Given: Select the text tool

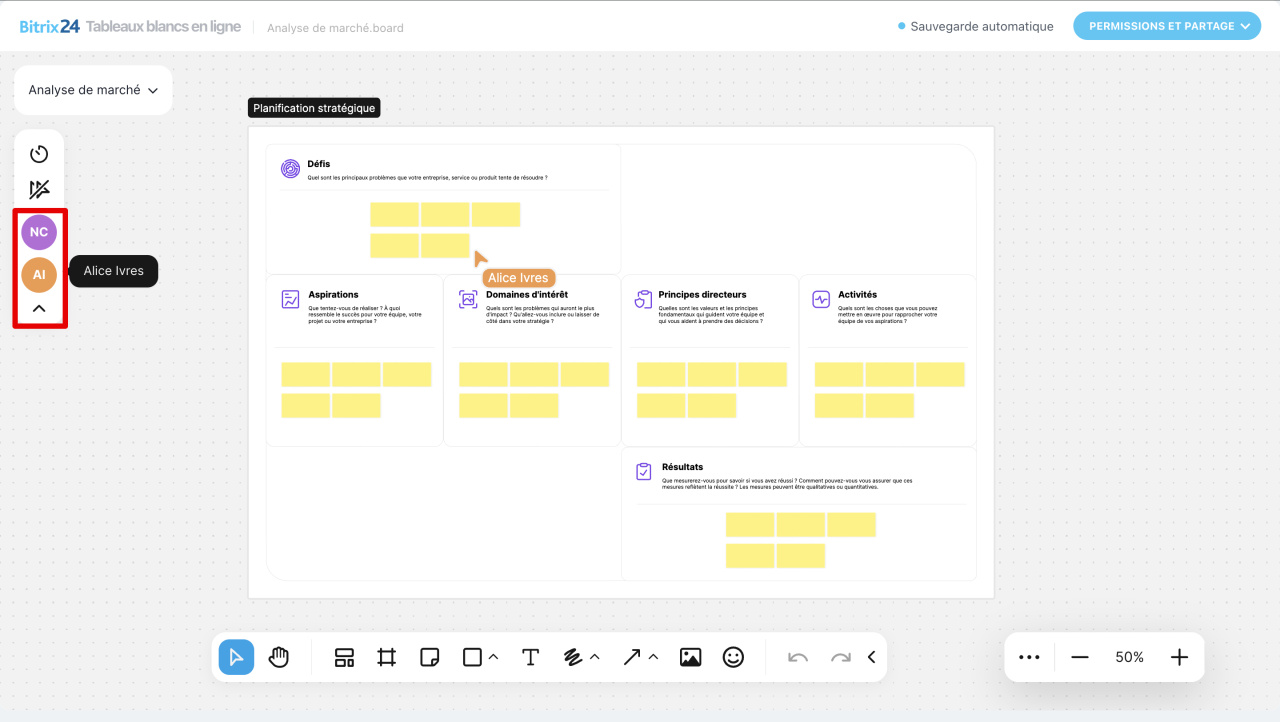Looking at the screenshot, I should (530, 657).
